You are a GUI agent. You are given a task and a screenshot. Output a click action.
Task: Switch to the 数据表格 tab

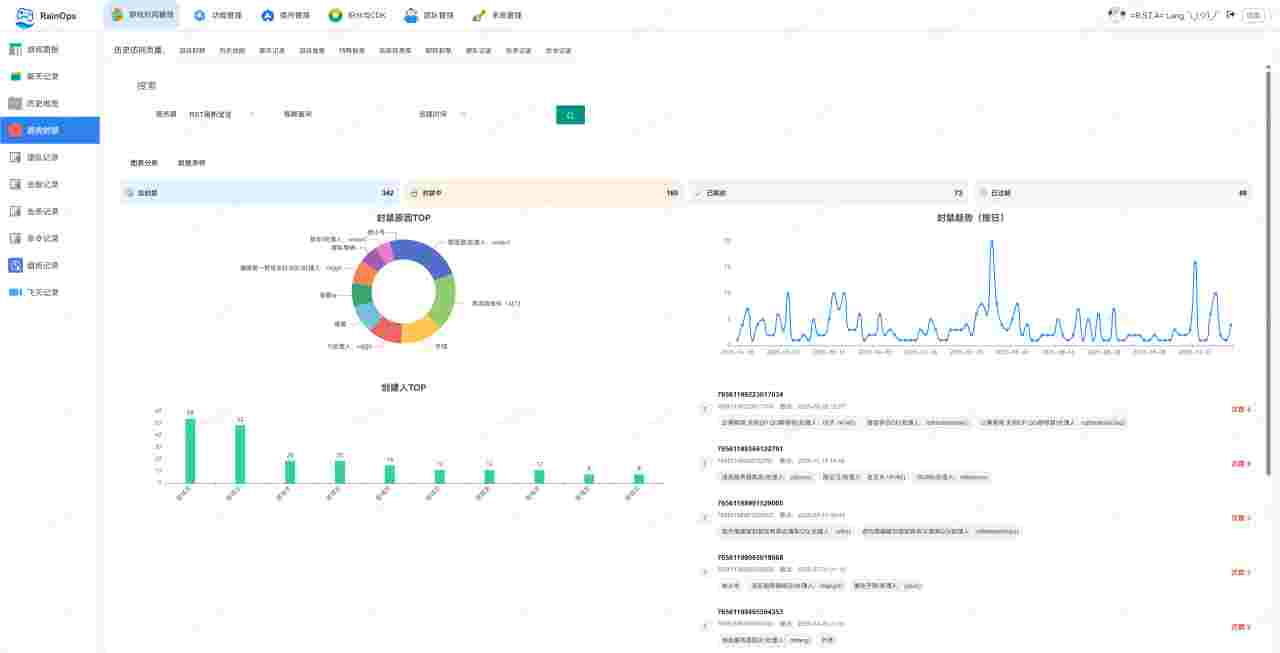pos(191,162)
